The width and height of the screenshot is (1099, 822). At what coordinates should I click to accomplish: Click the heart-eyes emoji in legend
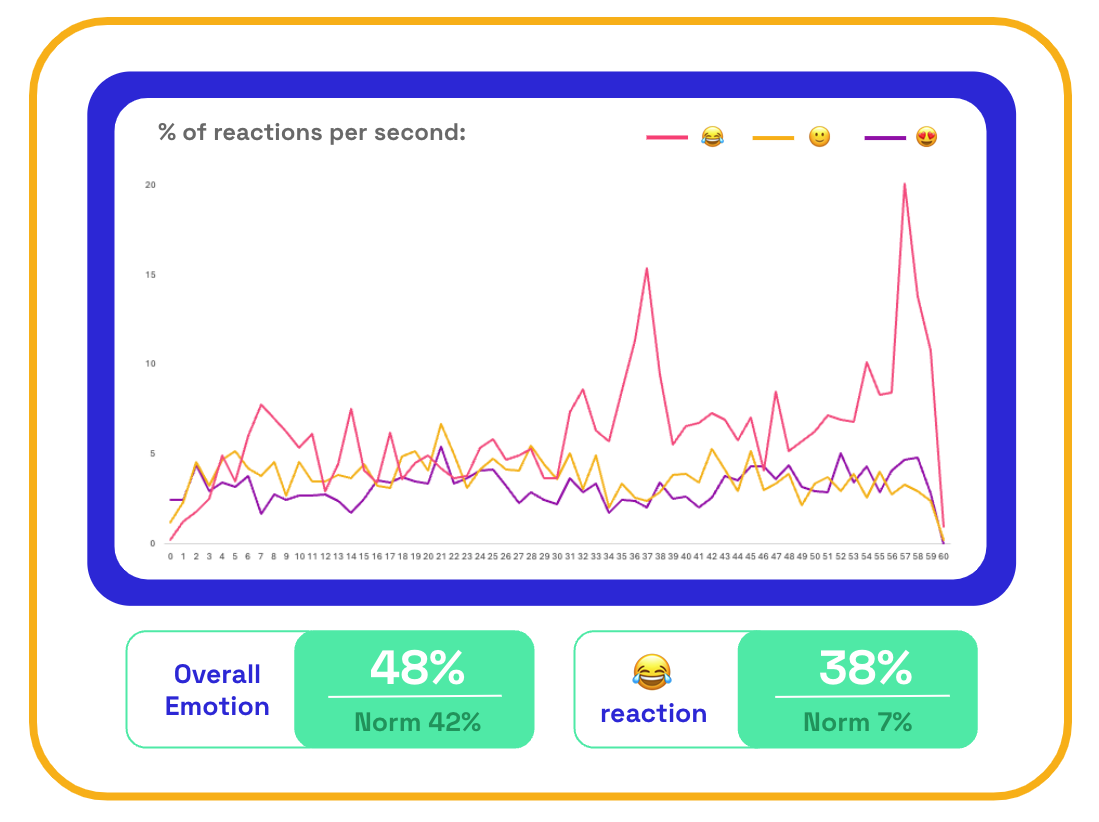(927, 137)
